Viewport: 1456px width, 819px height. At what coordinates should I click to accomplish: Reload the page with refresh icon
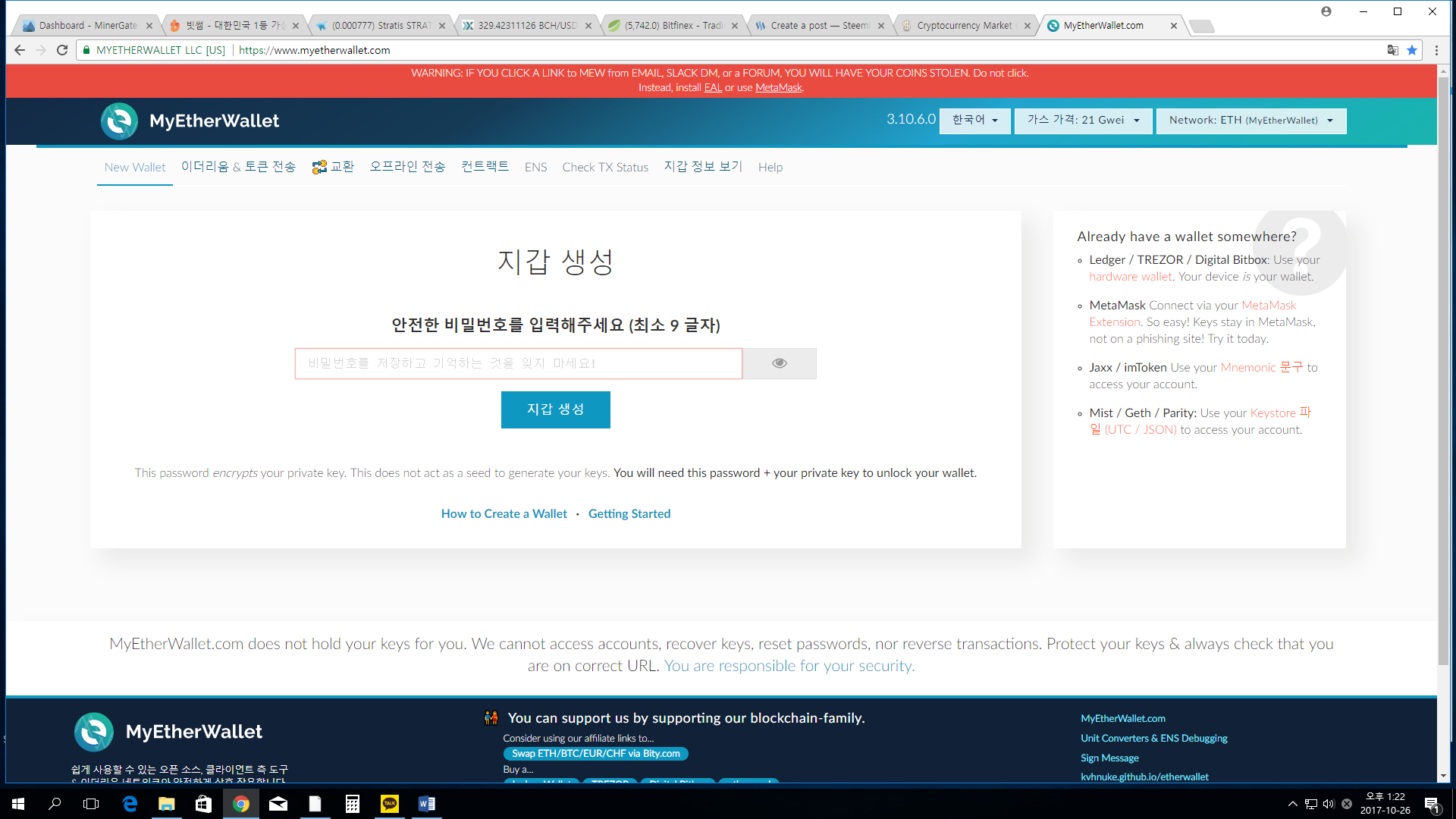click(x=62, y=50)
